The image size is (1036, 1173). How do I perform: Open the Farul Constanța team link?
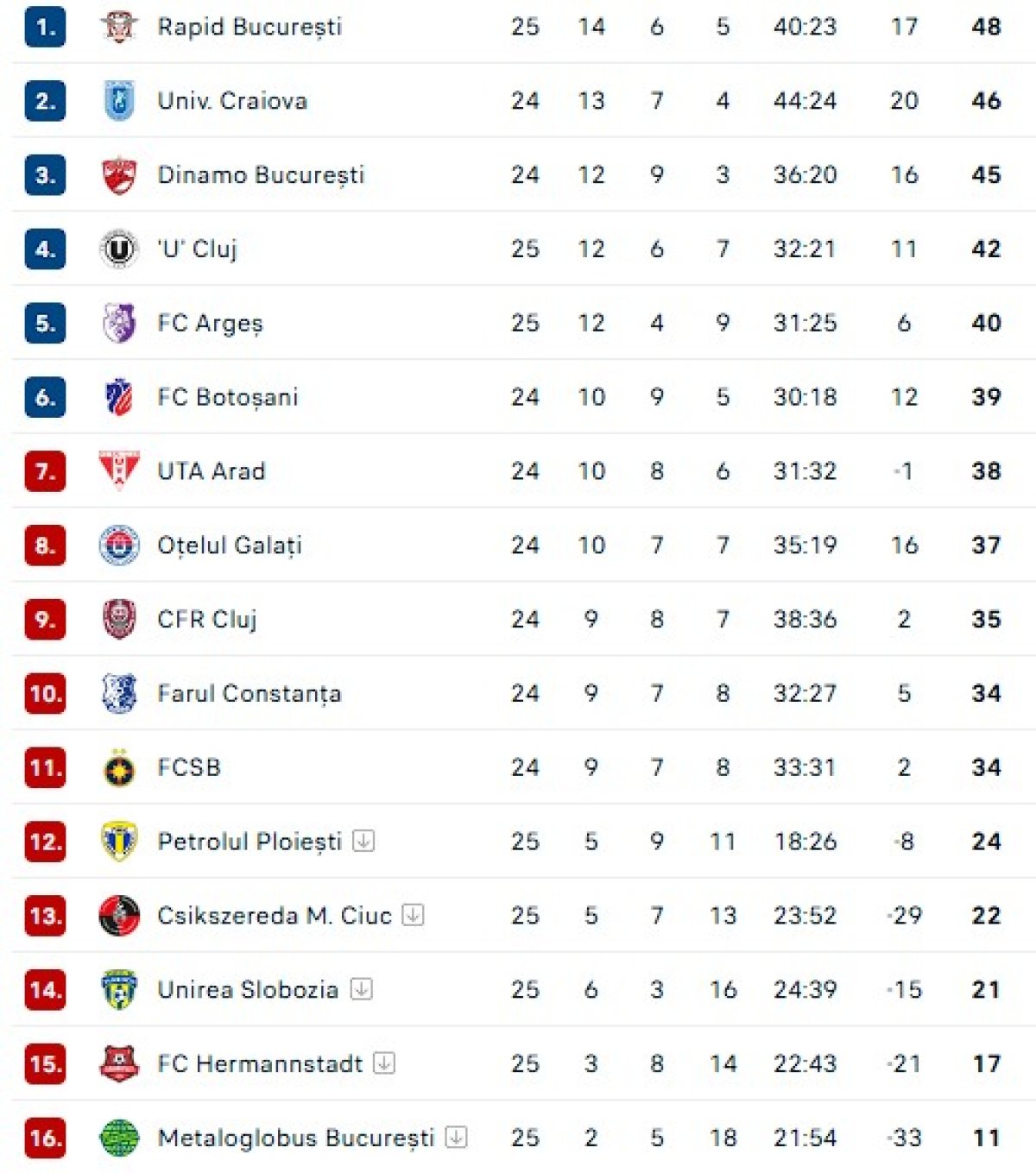click(249, 694)
